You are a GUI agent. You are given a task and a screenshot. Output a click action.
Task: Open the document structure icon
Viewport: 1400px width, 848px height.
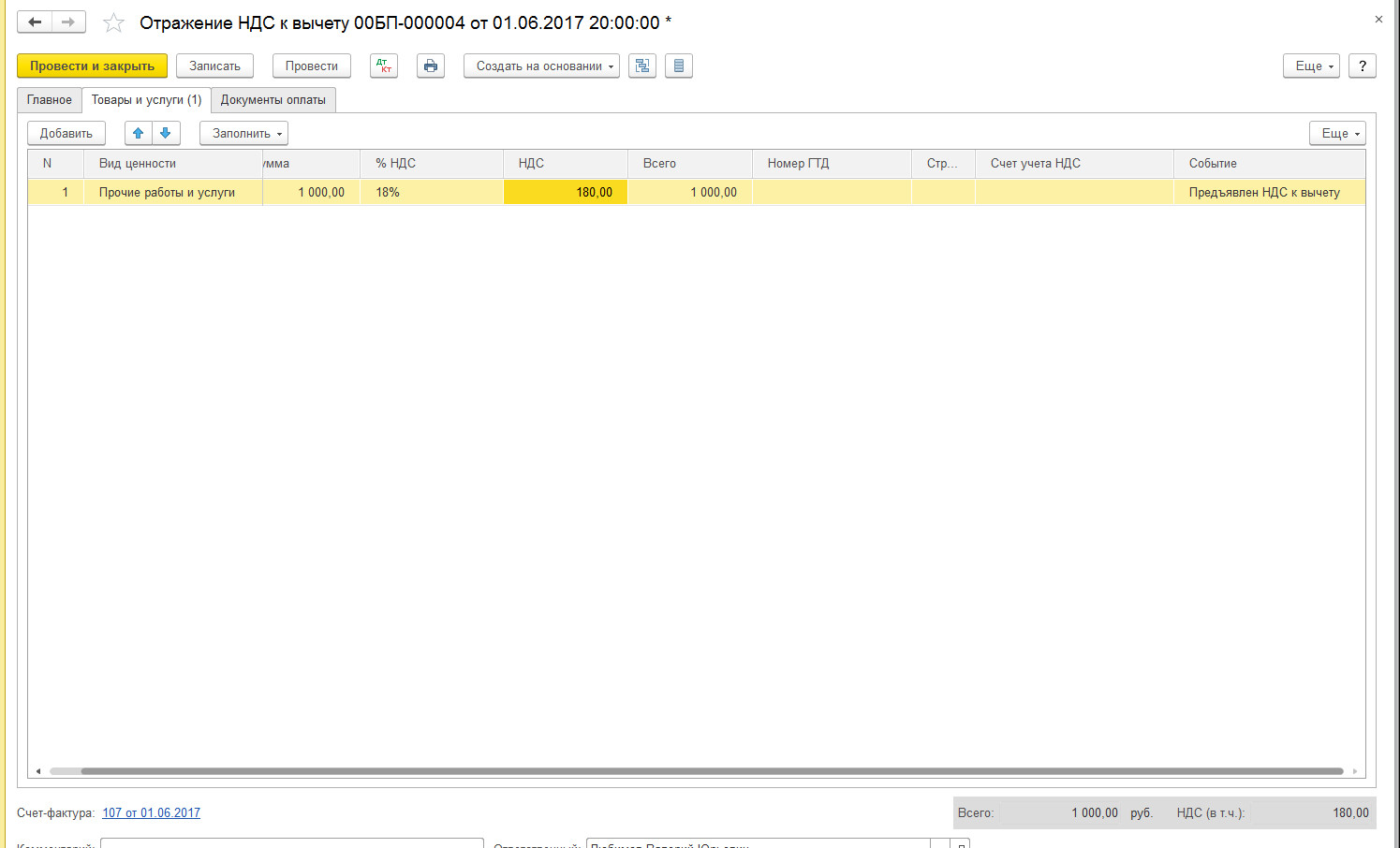click(x=642, y=66)
